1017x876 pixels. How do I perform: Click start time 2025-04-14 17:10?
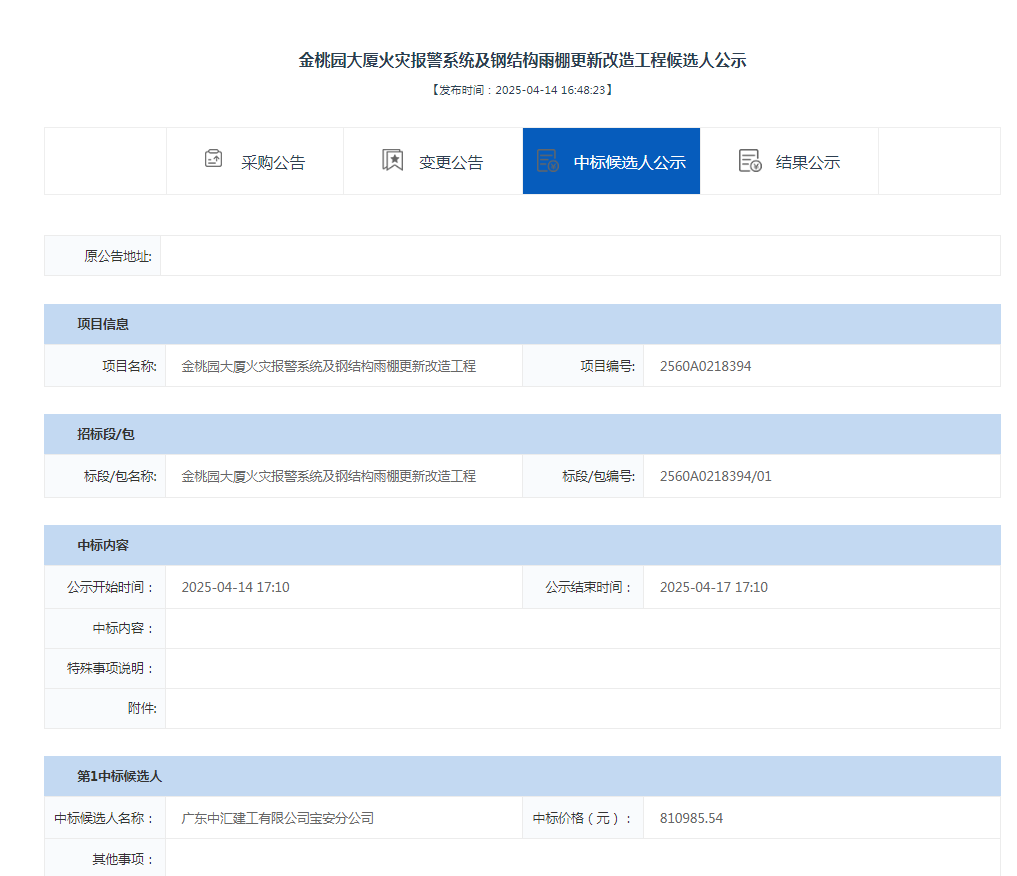click(x=235, y=587)
